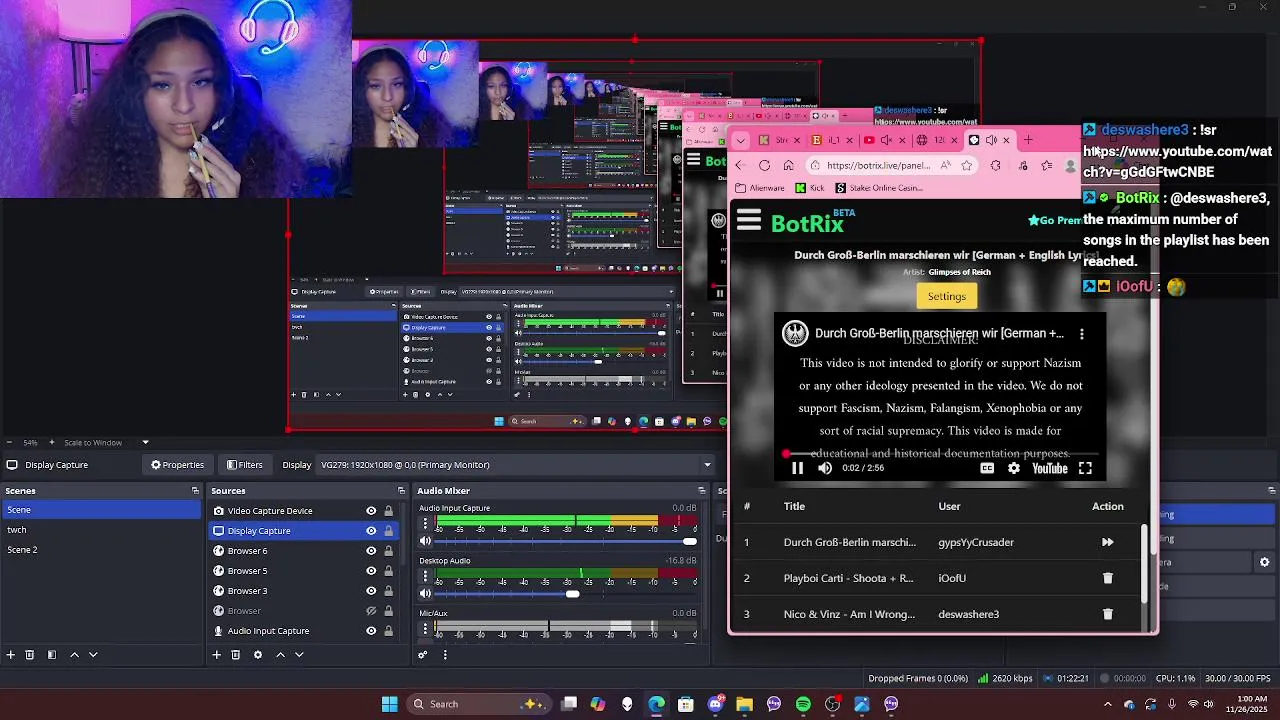Hide Browser 5 source with eye icon
This screenshot has height=720, width=1280.
coord(371,571)
